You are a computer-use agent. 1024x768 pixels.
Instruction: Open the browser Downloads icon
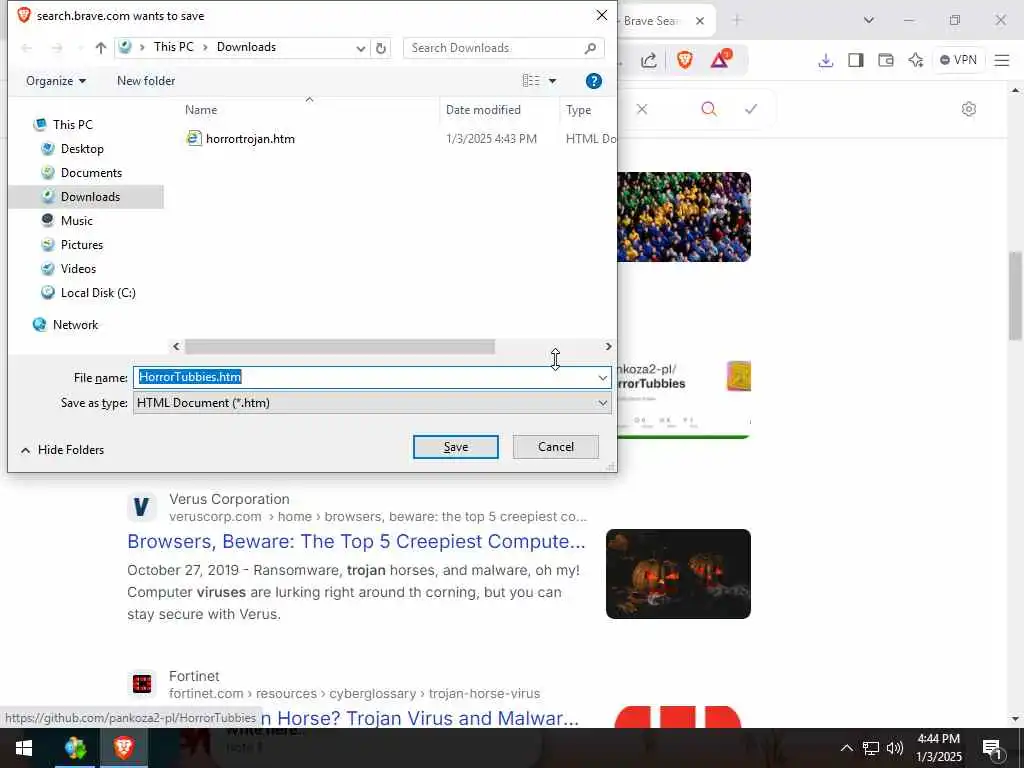click(825, 61)
